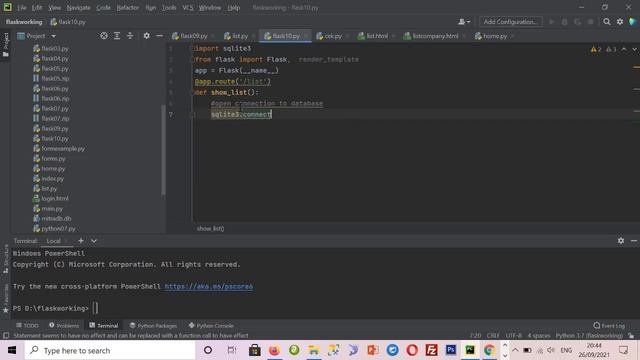Open indent setting 4 spaces selector

click(x=539, y=336)
